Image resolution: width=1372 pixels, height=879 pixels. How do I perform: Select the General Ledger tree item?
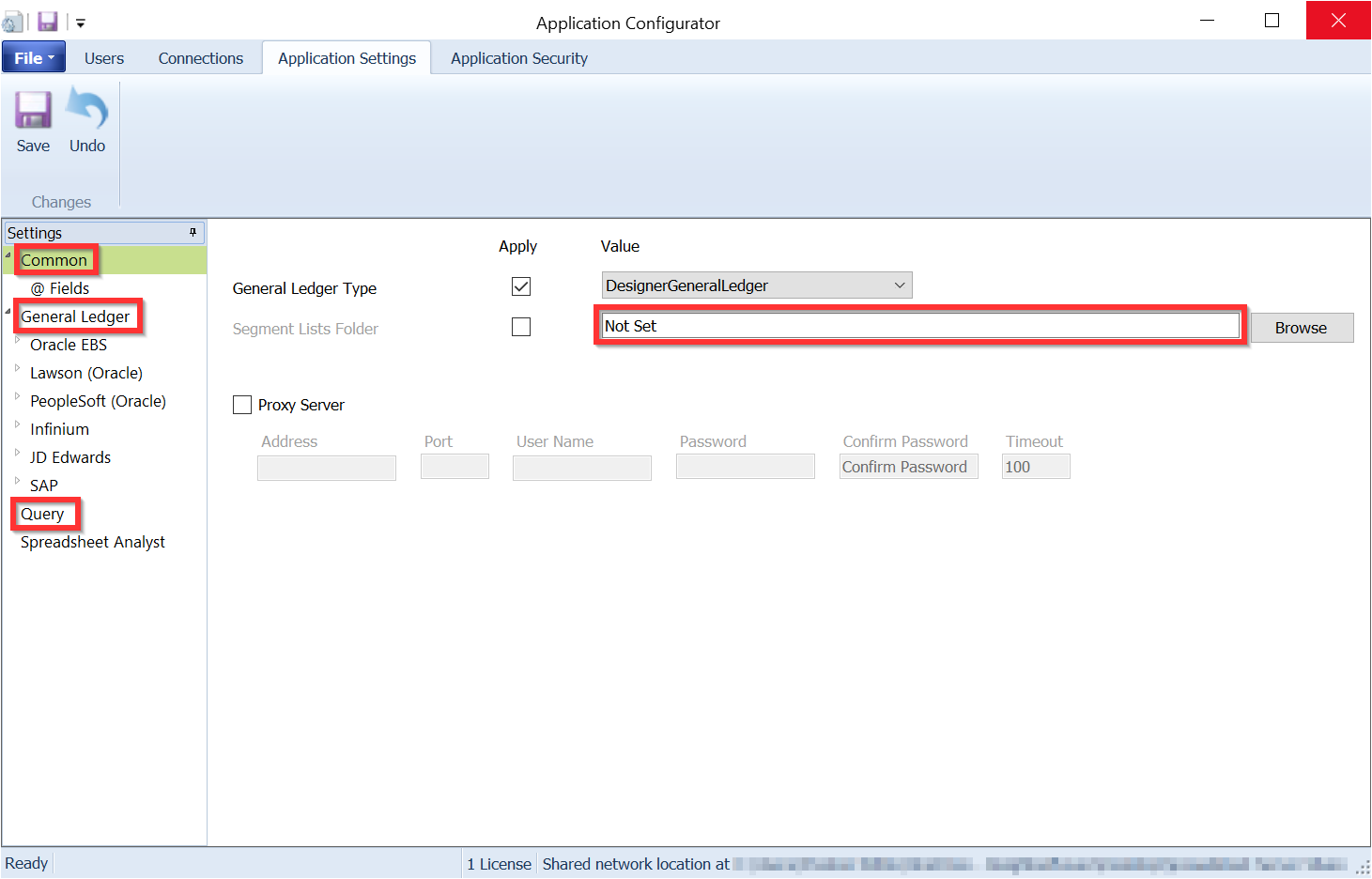[75, 316]
